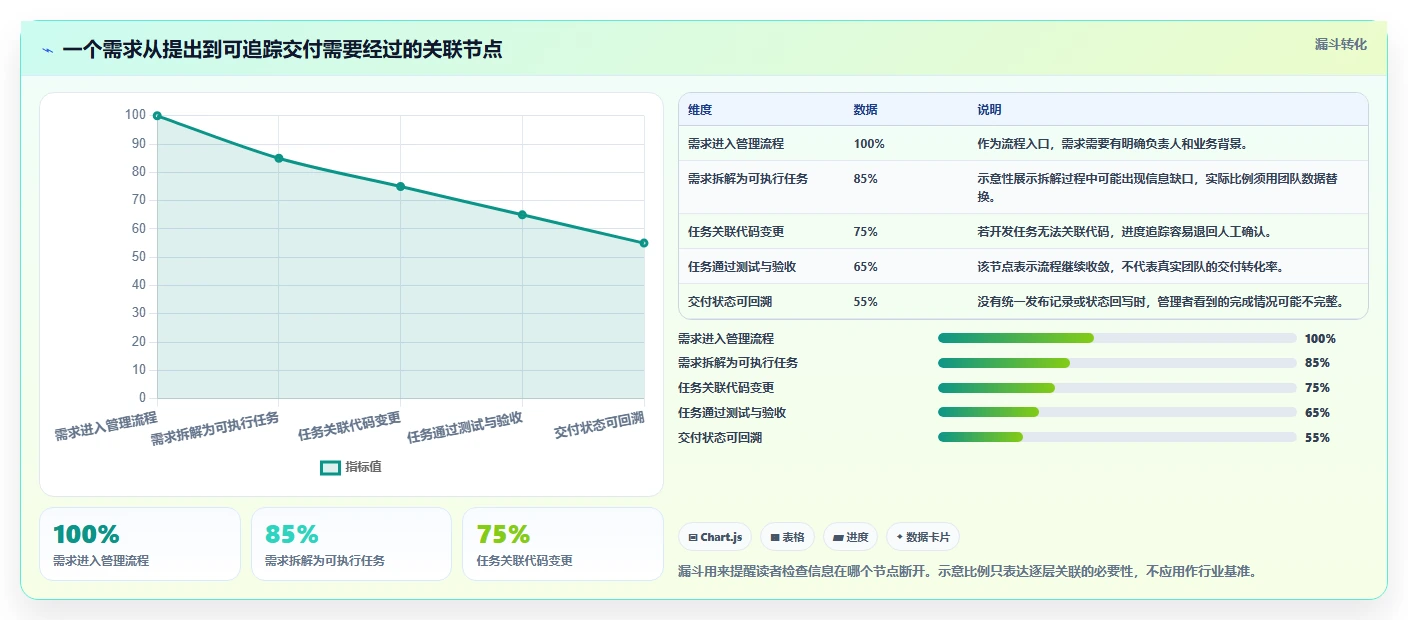Click the 数据卡片 chip

923,537
